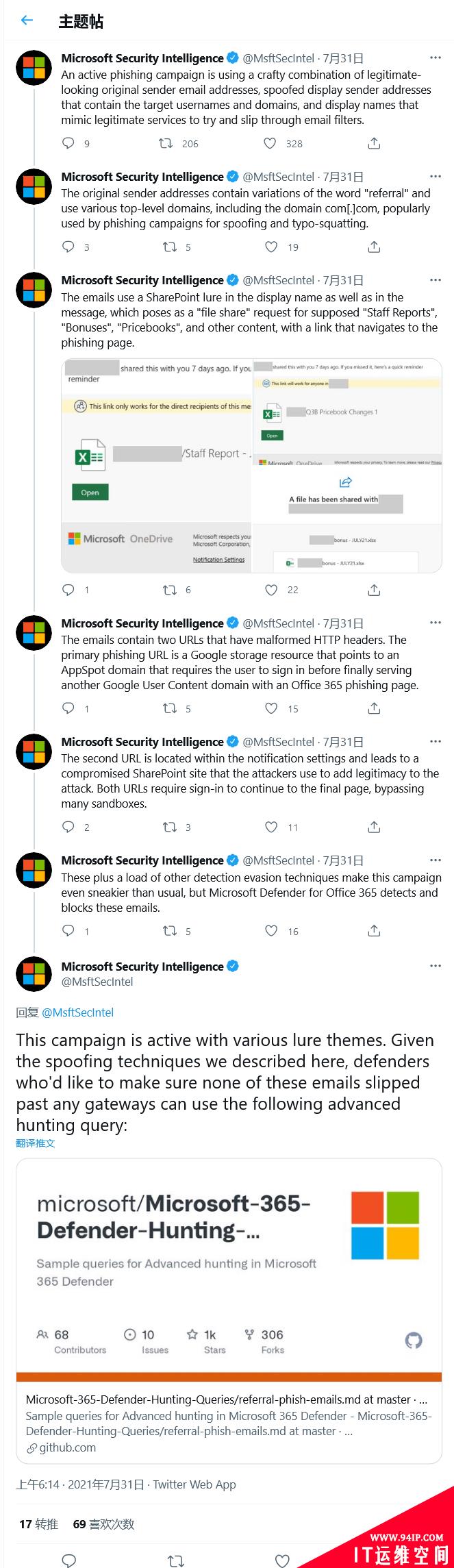This screenshot has width=454, height=1568.
Task: Open more options on the final tweet
Action: [x=435, y=966]
